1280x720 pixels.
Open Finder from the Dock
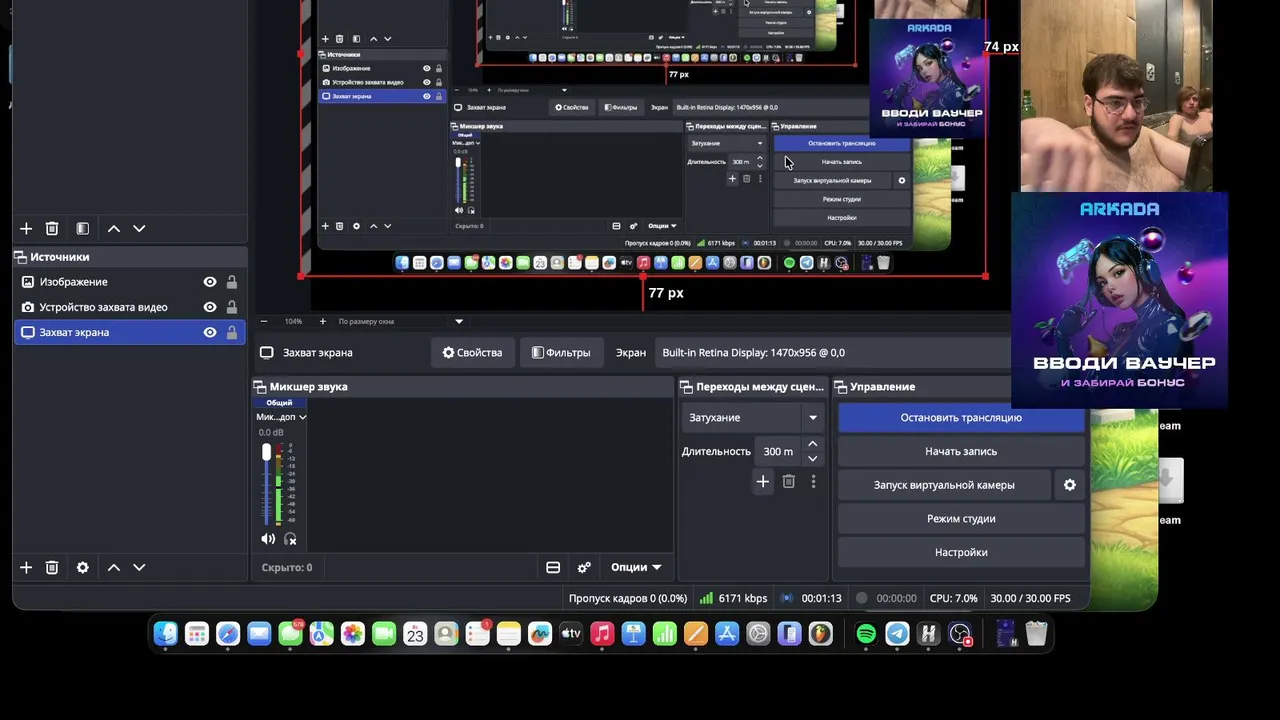[166, 634]
